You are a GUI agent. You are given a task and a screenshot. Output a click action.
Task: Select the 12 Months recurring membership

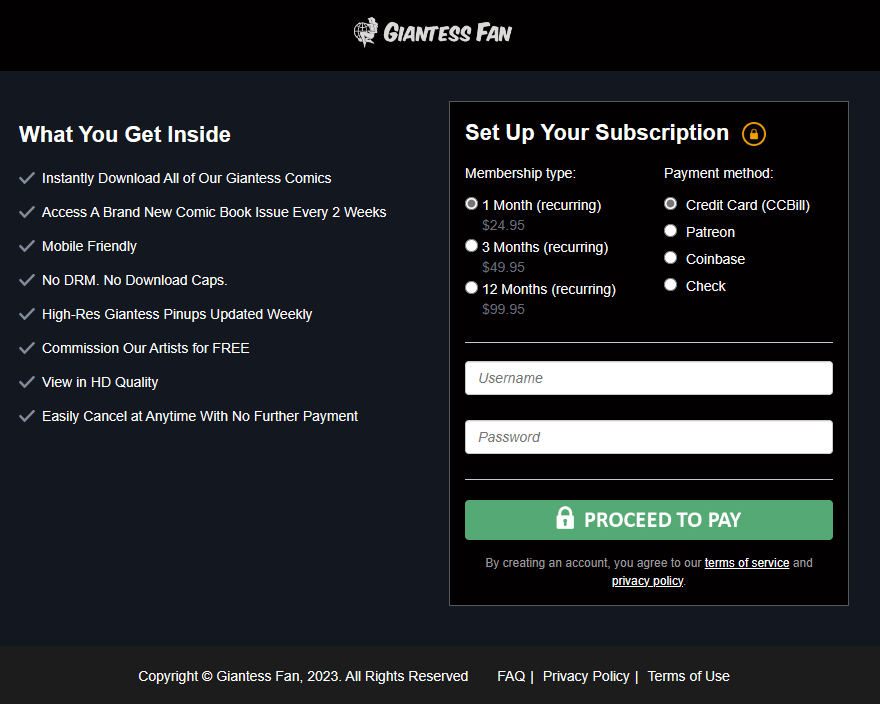[x=472, y=288]
